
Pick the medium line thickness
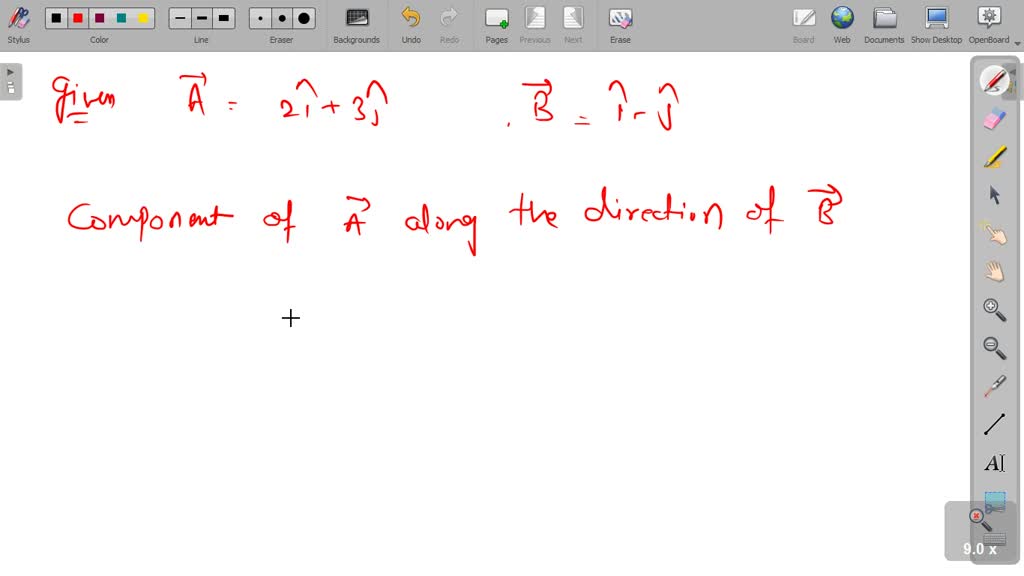[x=200, y=17]
